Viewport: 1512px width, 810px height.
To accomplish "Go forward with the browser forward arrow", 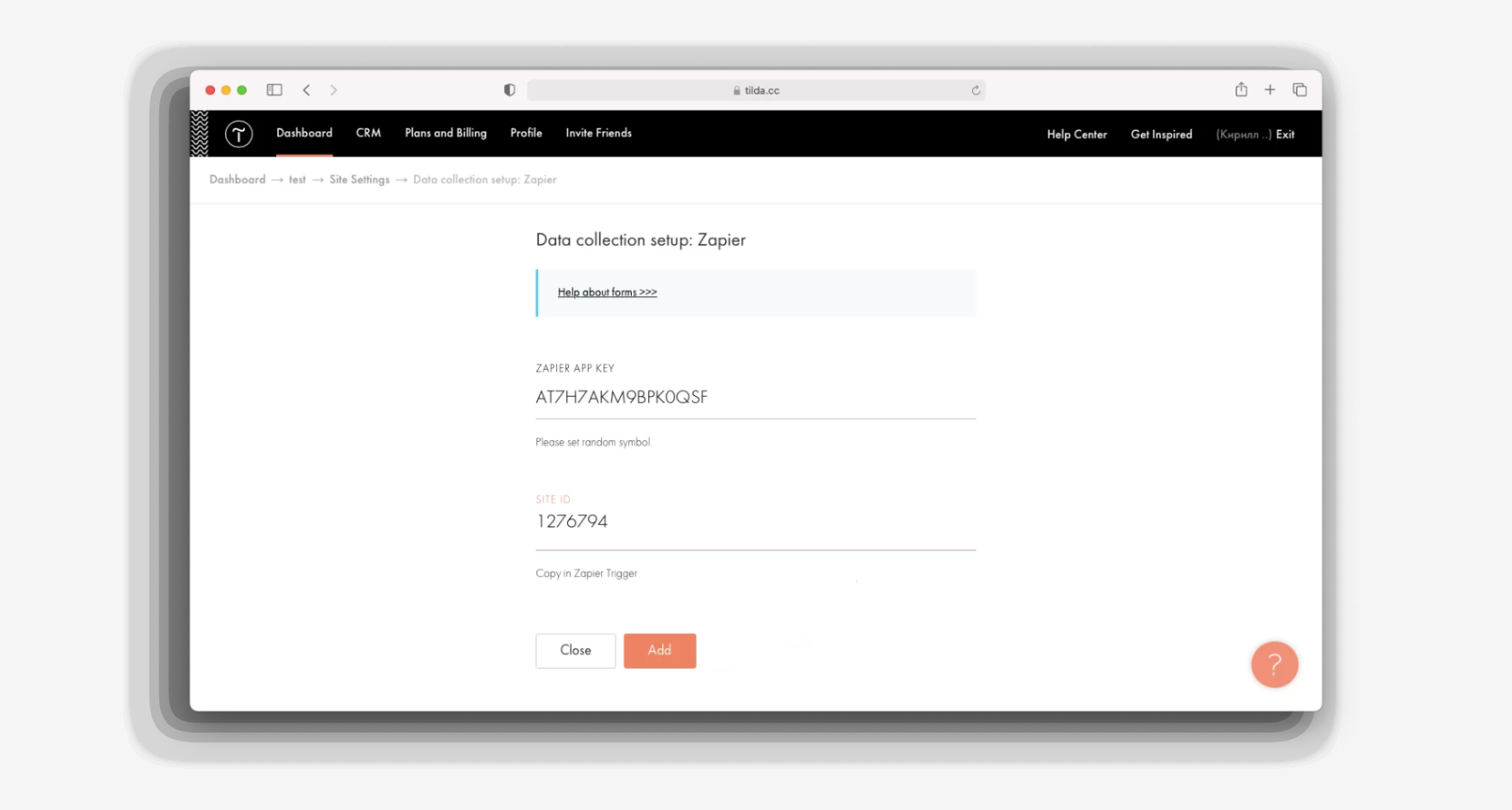I will (x=334, y=90).
